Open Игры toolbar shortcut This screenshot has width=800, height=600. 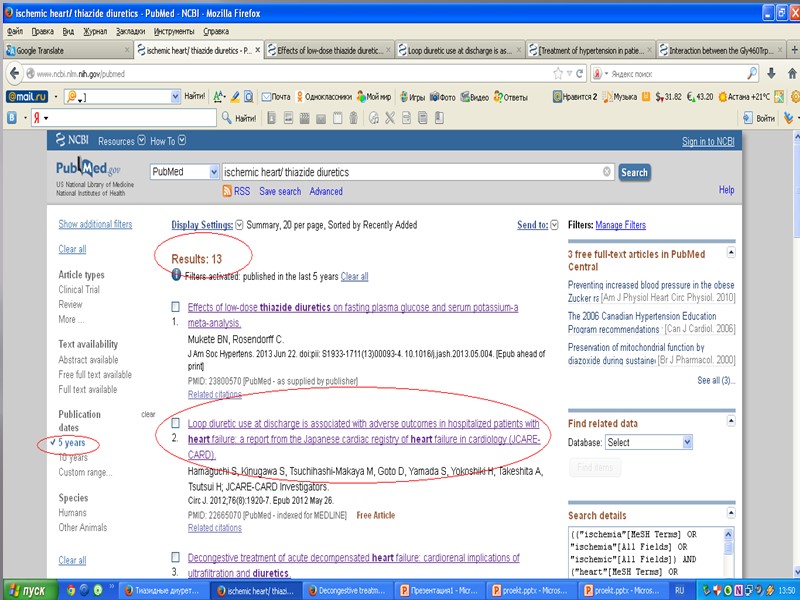point(412,96)
